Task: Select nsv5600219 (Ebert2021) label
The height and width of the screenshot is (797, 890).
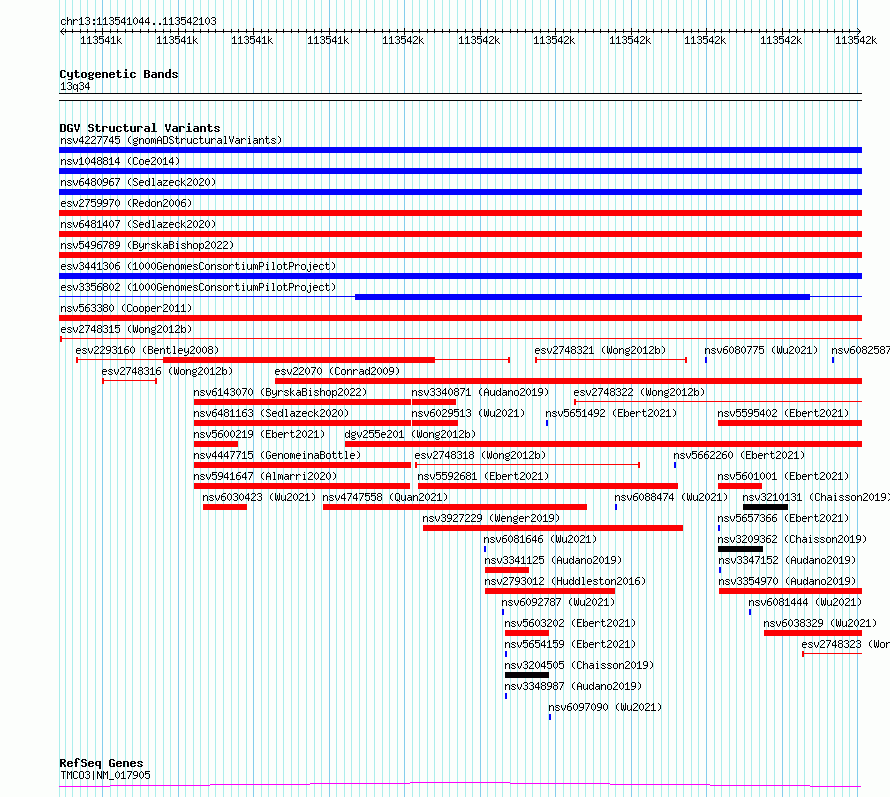Action: click(259, 434)
